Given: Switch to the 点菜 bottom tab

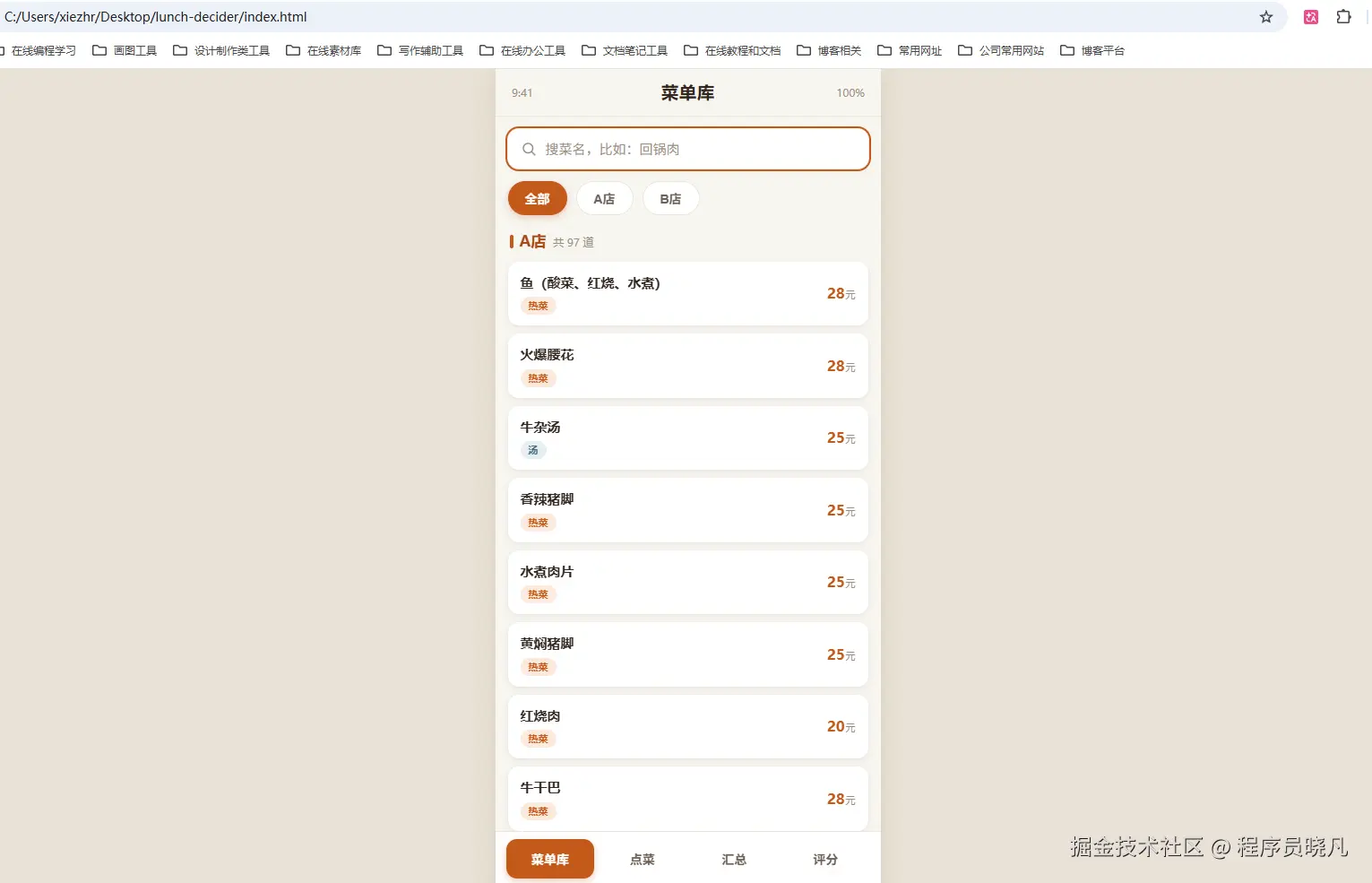Looking at the screenshot, I should point(643,859).
